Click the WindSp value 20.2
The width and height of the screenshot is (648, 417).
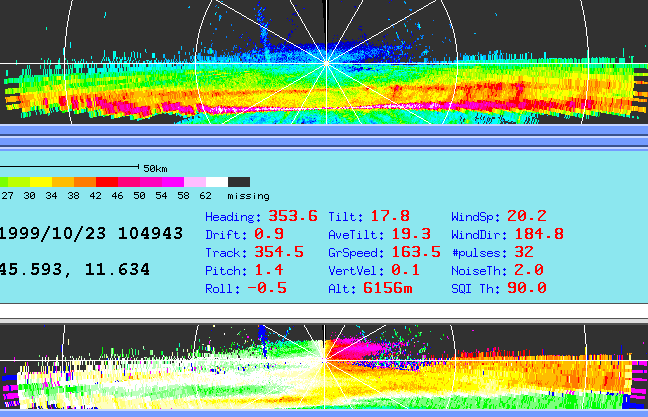pyautogui.click(x=526, y=216)
